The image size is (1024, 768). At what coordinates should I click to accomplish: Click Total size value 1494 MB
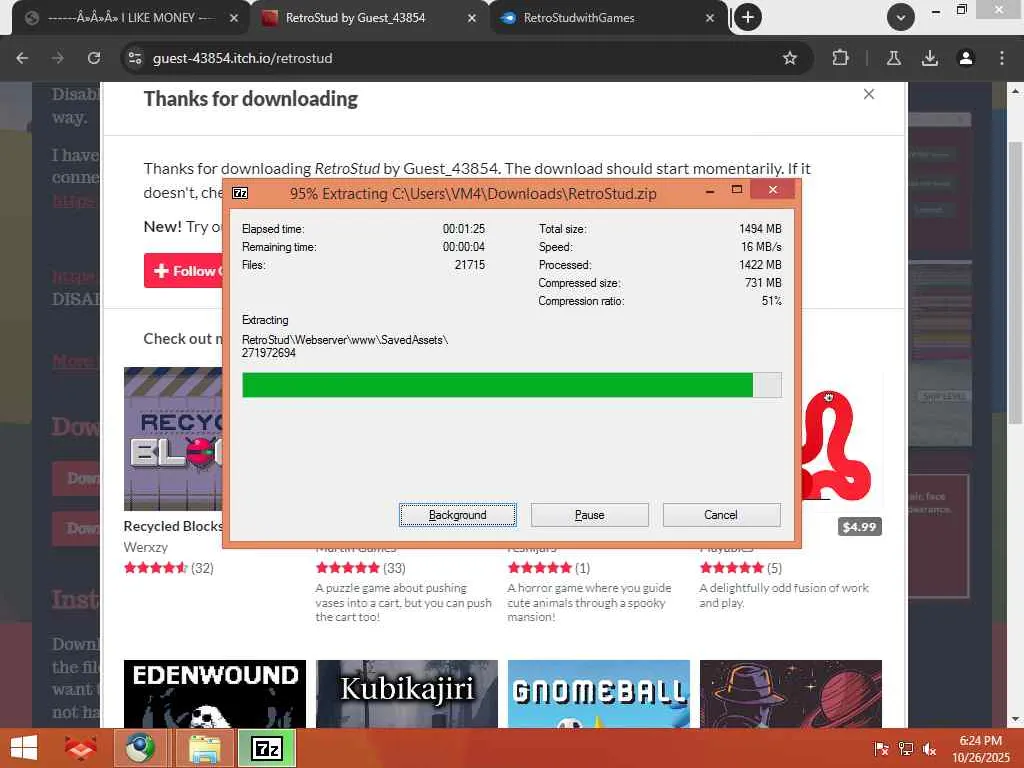[x=760, y=229]
